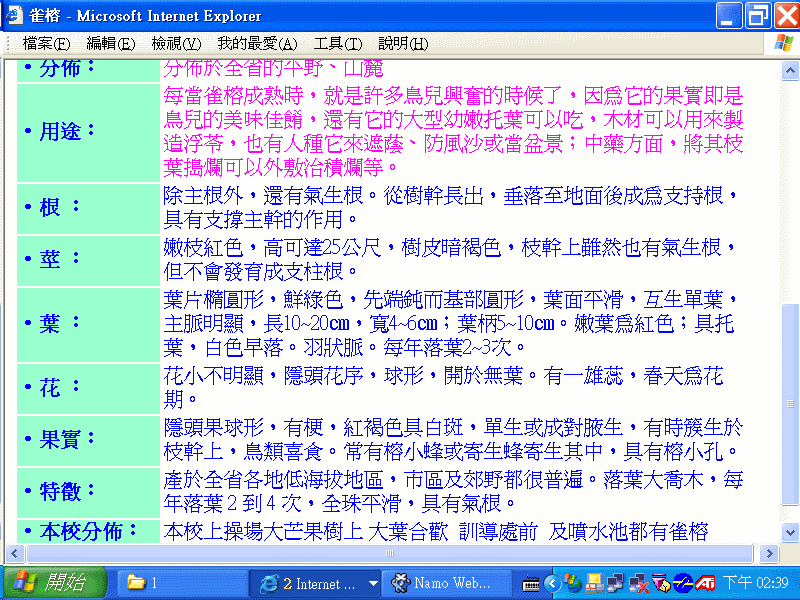
Task: Click the horizontal scrollbar right arrow
Action: coord(769,553)
